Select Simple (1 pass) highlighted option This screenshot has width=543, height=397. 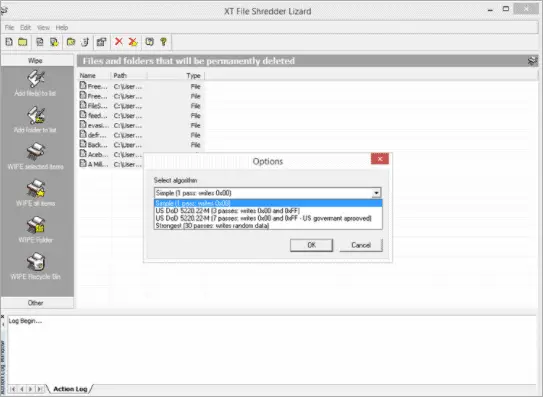[x=268, y=203]
